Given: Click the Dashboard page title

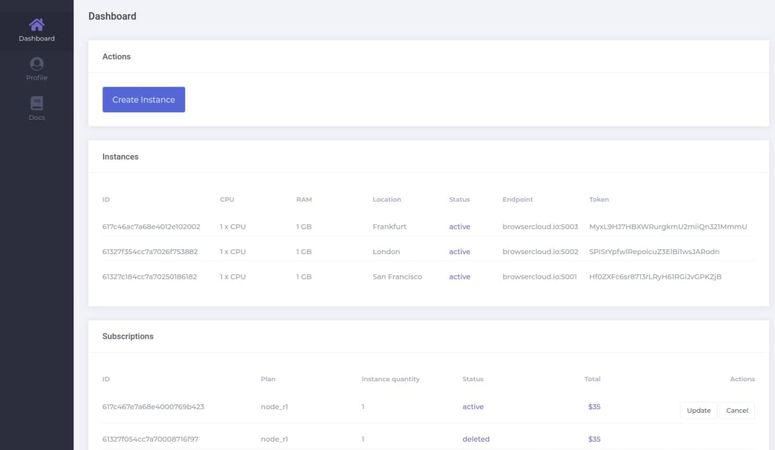Looking at the screenshot, I should (112, 16).
